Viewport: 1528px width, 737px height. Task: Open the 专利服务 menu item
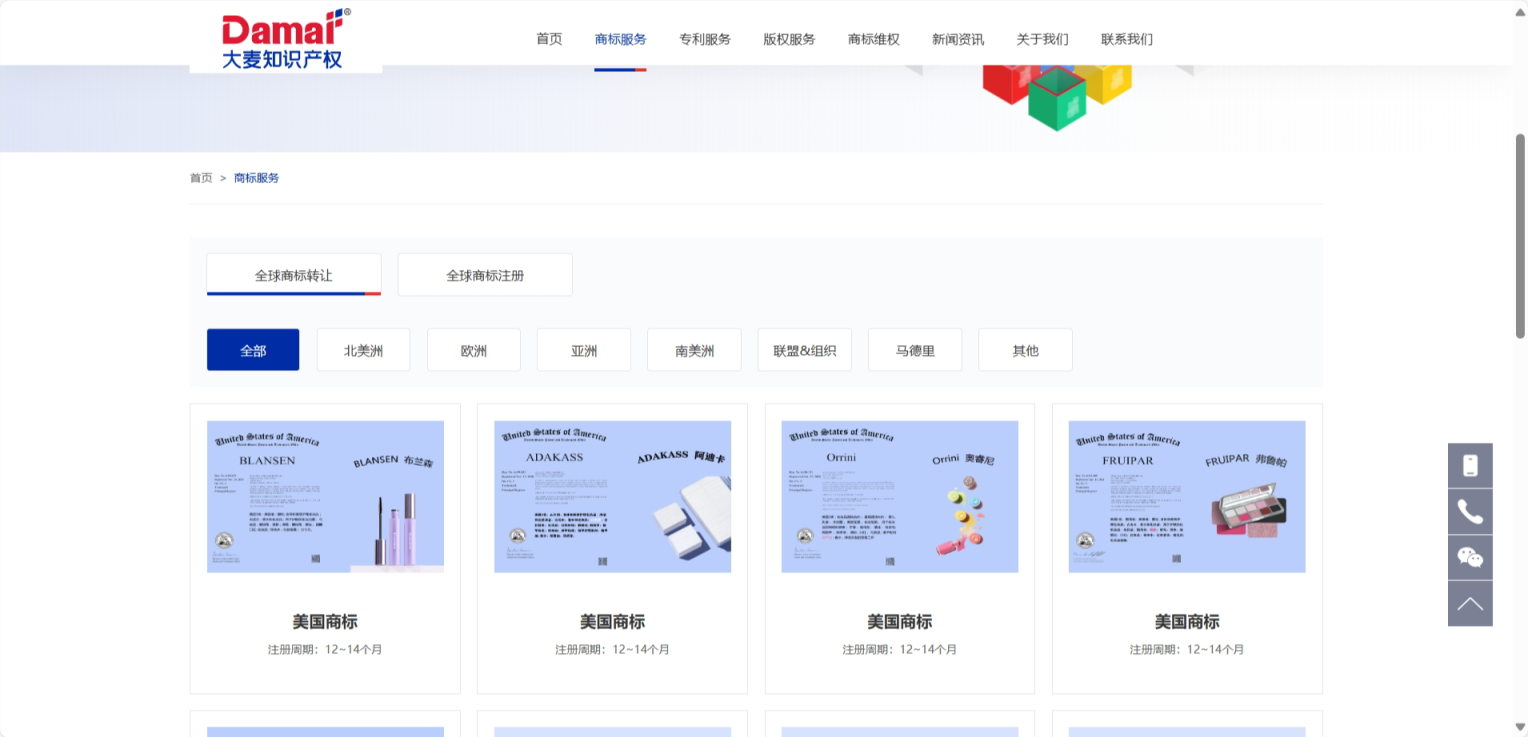tap(705, 39)
